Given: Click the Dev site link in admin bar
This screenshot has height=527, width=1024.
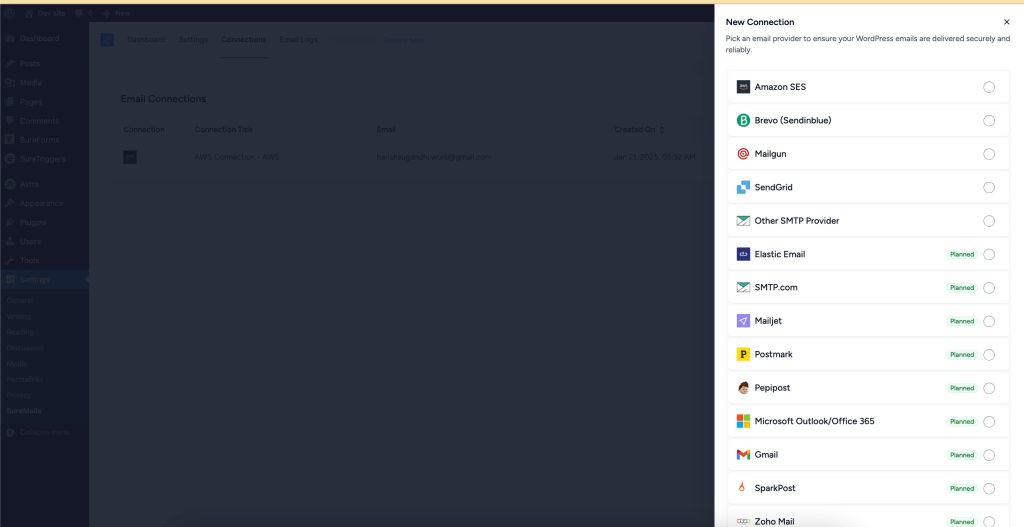Looking at the screenshot, I should click(x=45, y=13).
